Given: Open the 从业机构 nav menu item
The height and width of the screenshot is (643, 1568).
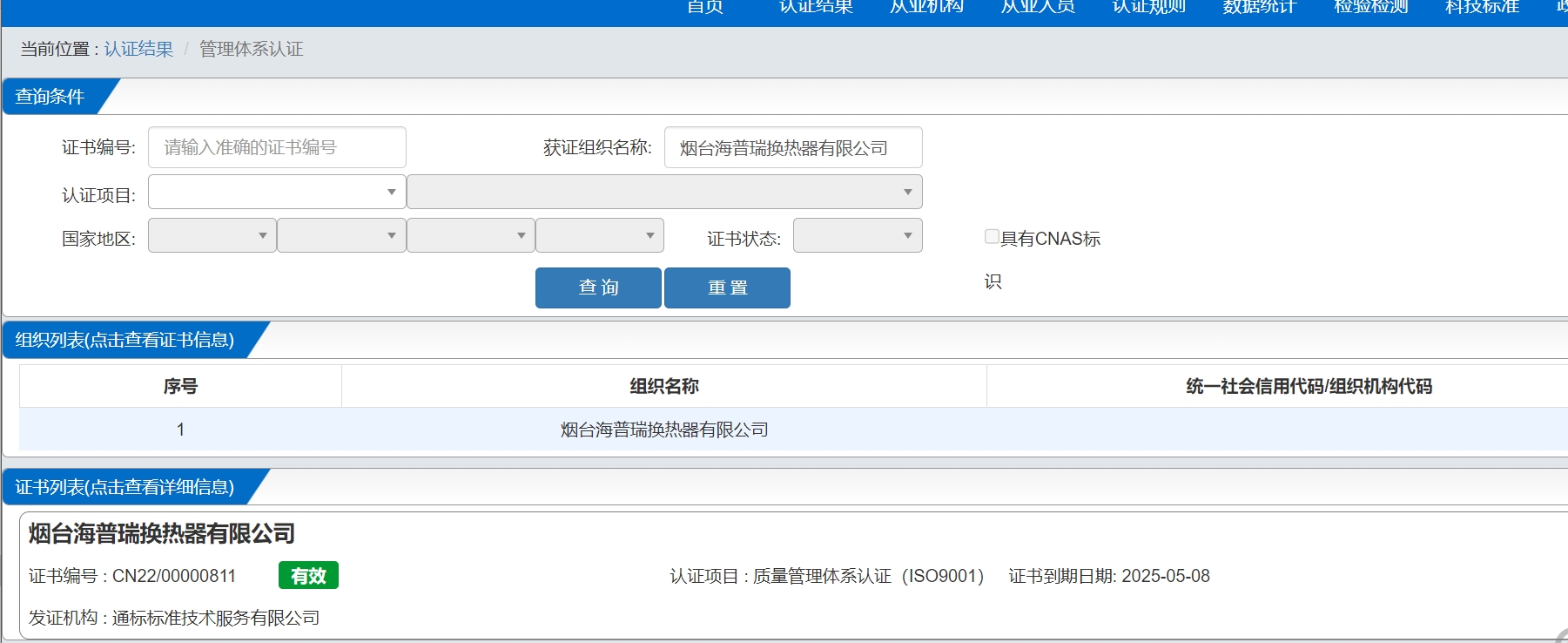Looking at the screenshot, I should click(x=926, y=7).
